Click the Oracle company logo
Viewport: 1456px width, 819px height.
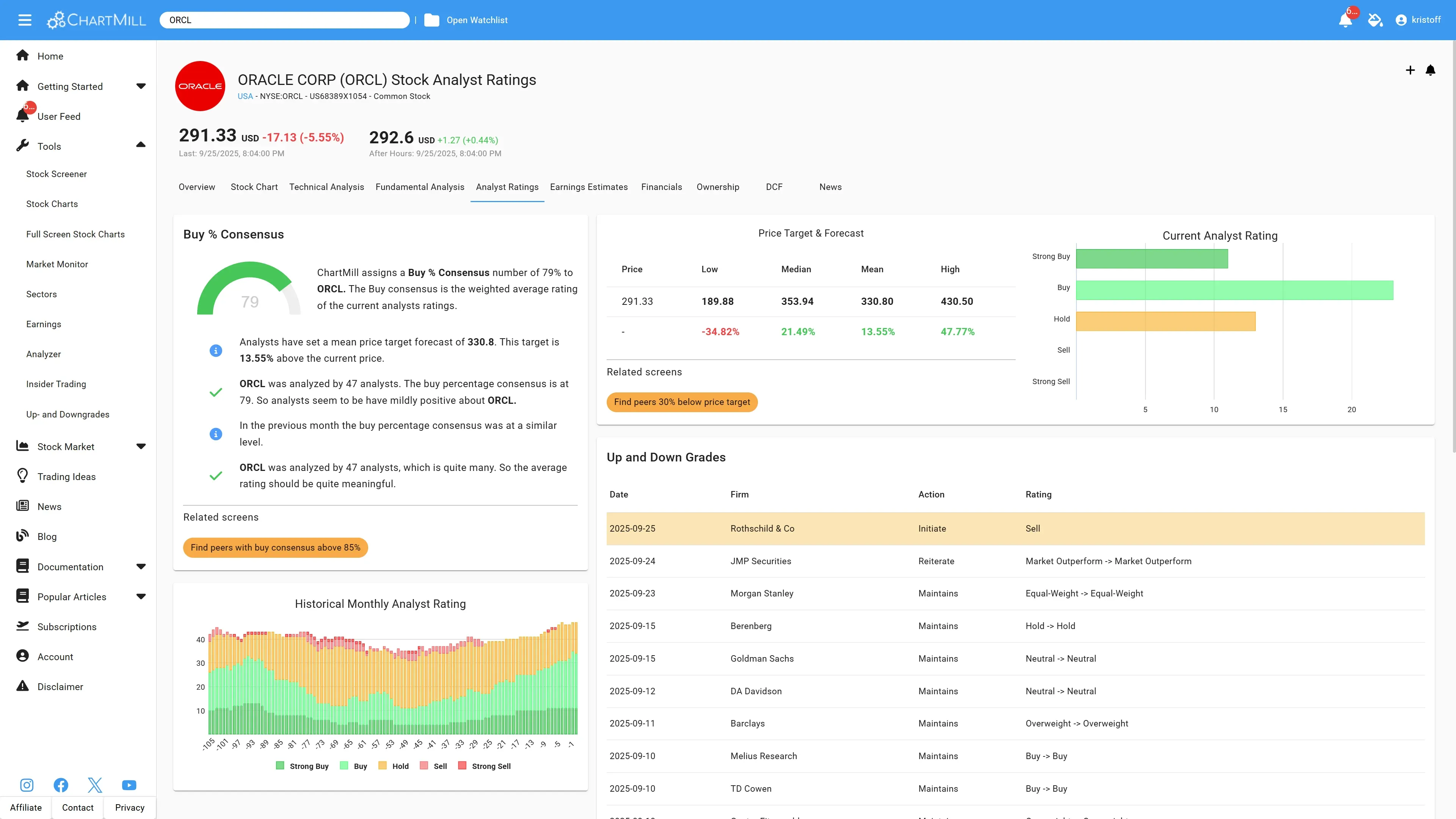click(x=200, y=86)
